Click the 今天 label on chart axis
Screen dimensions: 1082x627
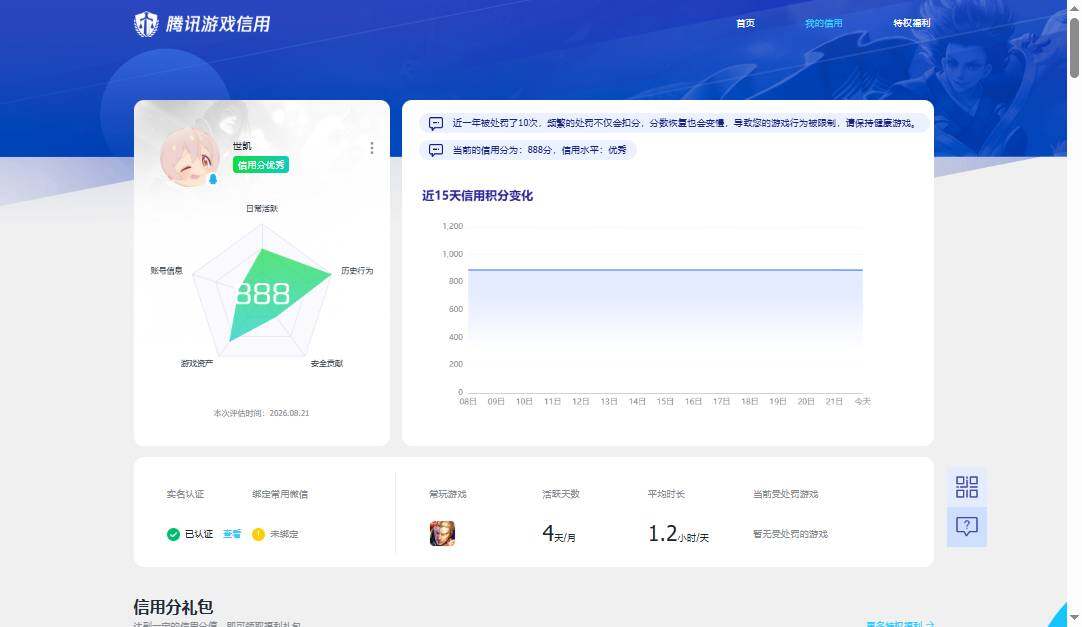[x=863, y=401]
